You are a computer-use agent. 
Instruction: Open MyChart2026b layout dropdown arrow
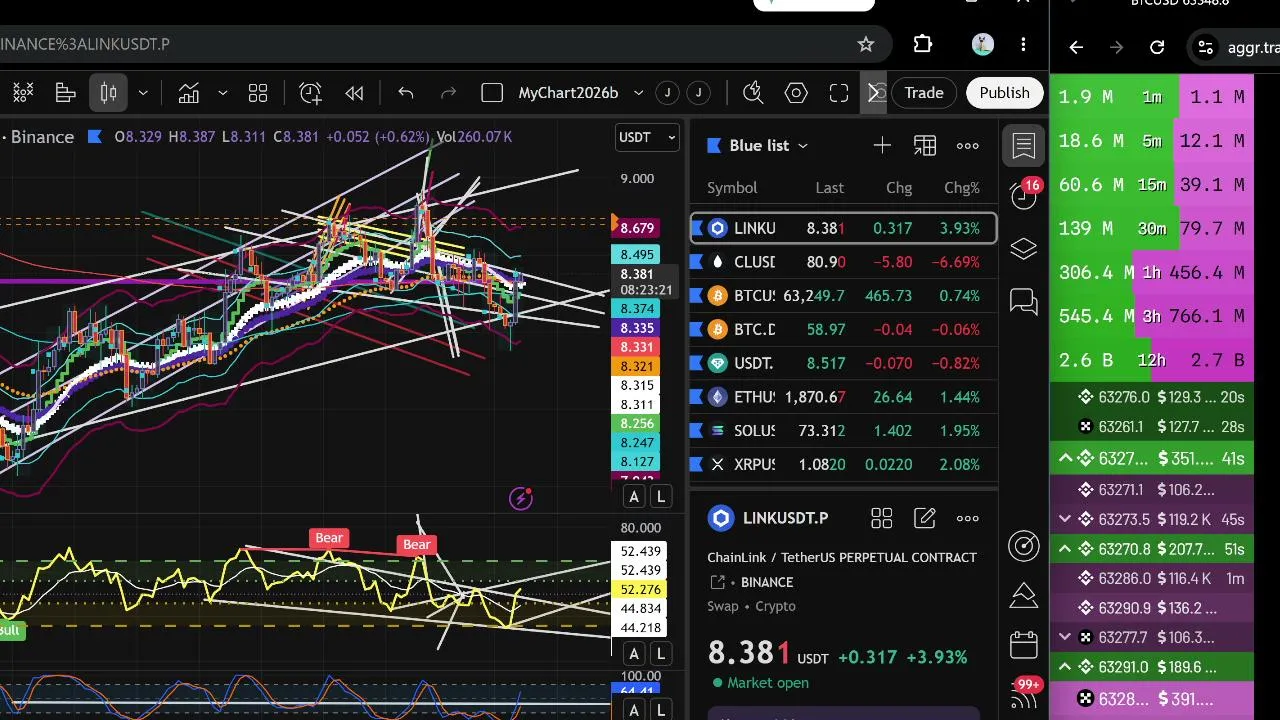tap(638, 93)
